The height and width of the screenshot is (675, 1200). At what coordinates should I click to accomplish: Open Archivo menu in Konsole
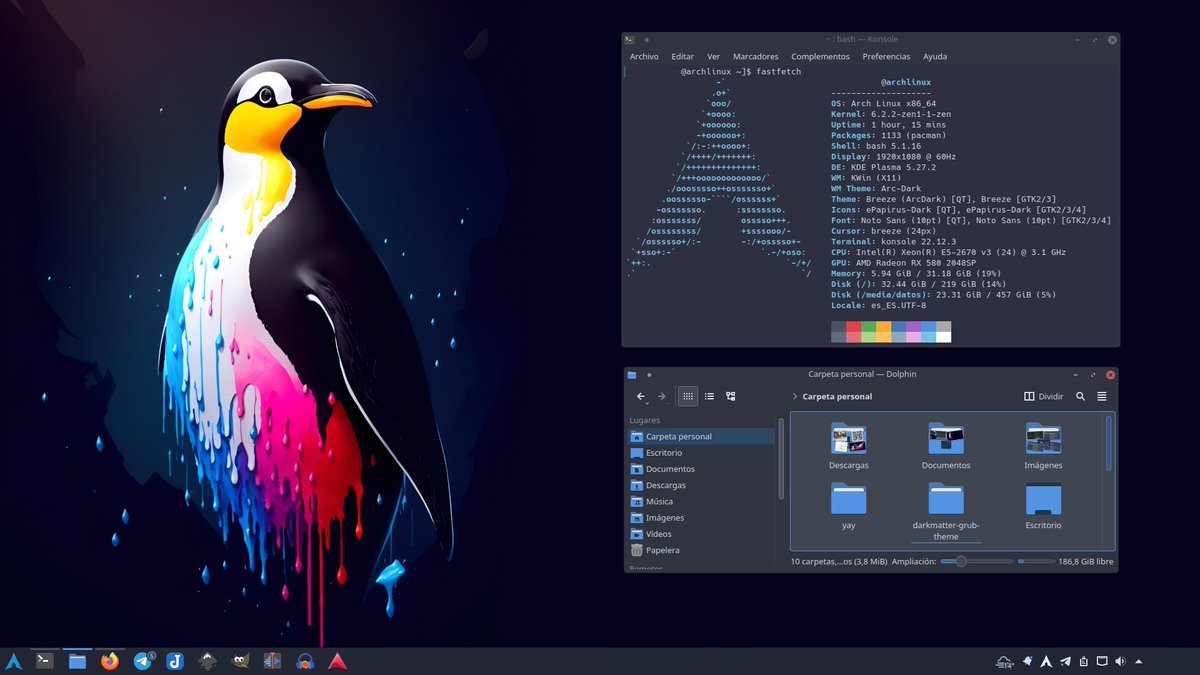[x=644, y=57]
